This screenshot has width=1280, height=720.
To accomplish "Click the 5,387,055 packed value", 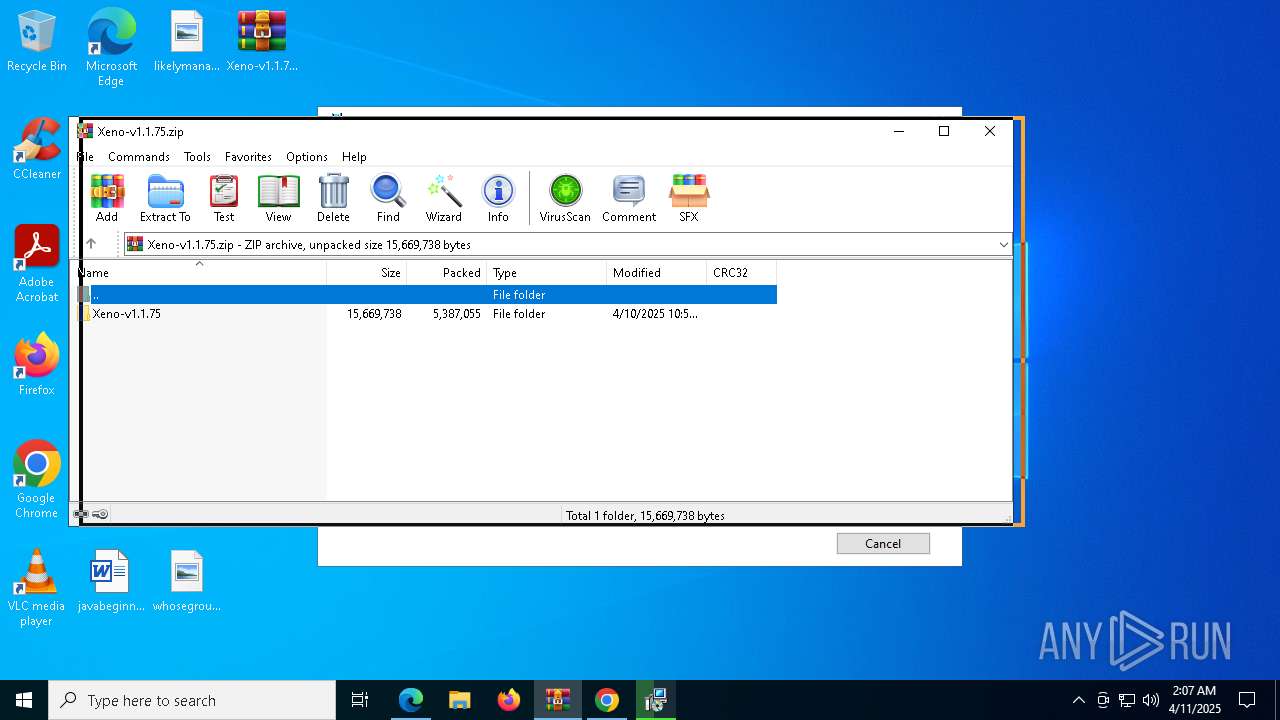I will coord(457,314).
